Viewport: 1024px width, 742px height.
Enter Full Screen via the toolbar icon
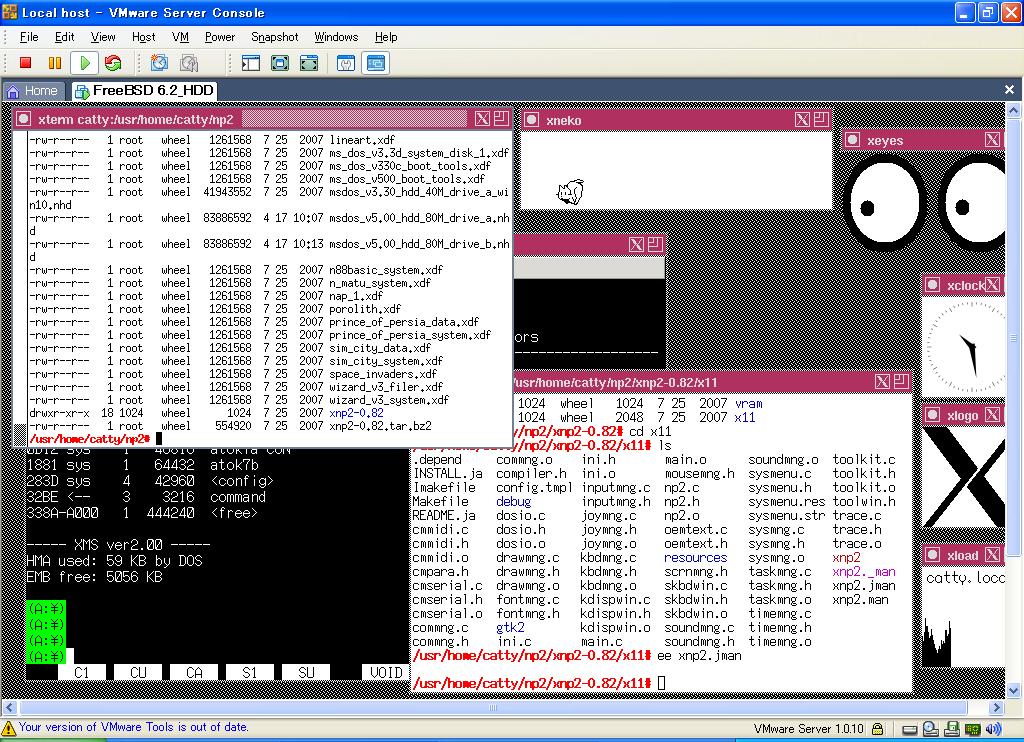pyautogui.click(x=309, y=63)
